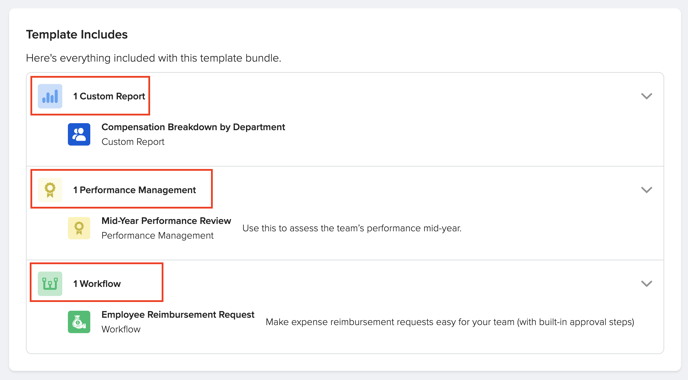Click the Employee Reimbursement Request money icon
The width and height of the screenshot is (688, 380).
(79, 322)
